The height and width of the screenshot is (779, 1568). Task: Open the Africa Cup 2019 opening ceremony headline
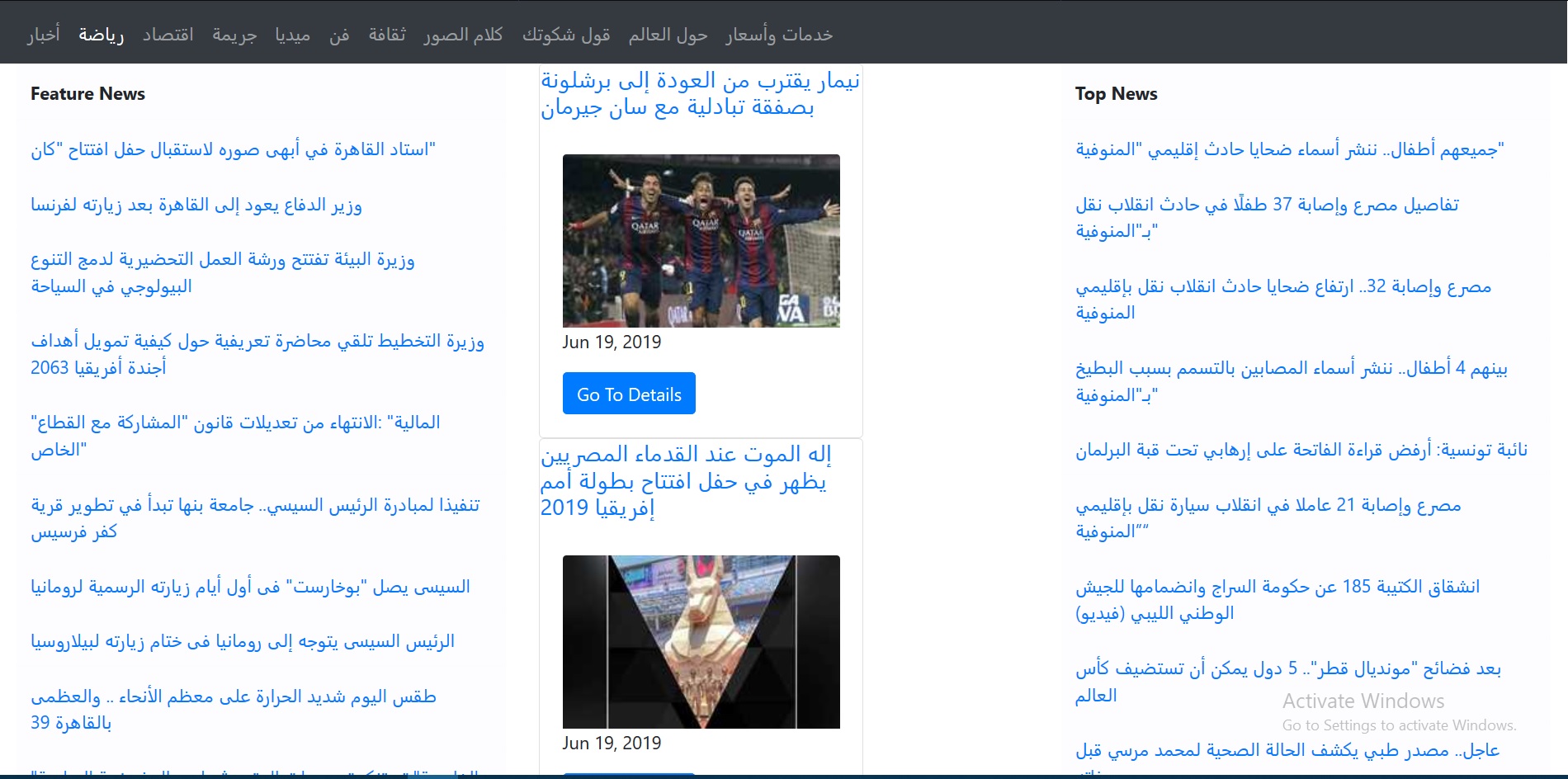(x=687, y=481)
